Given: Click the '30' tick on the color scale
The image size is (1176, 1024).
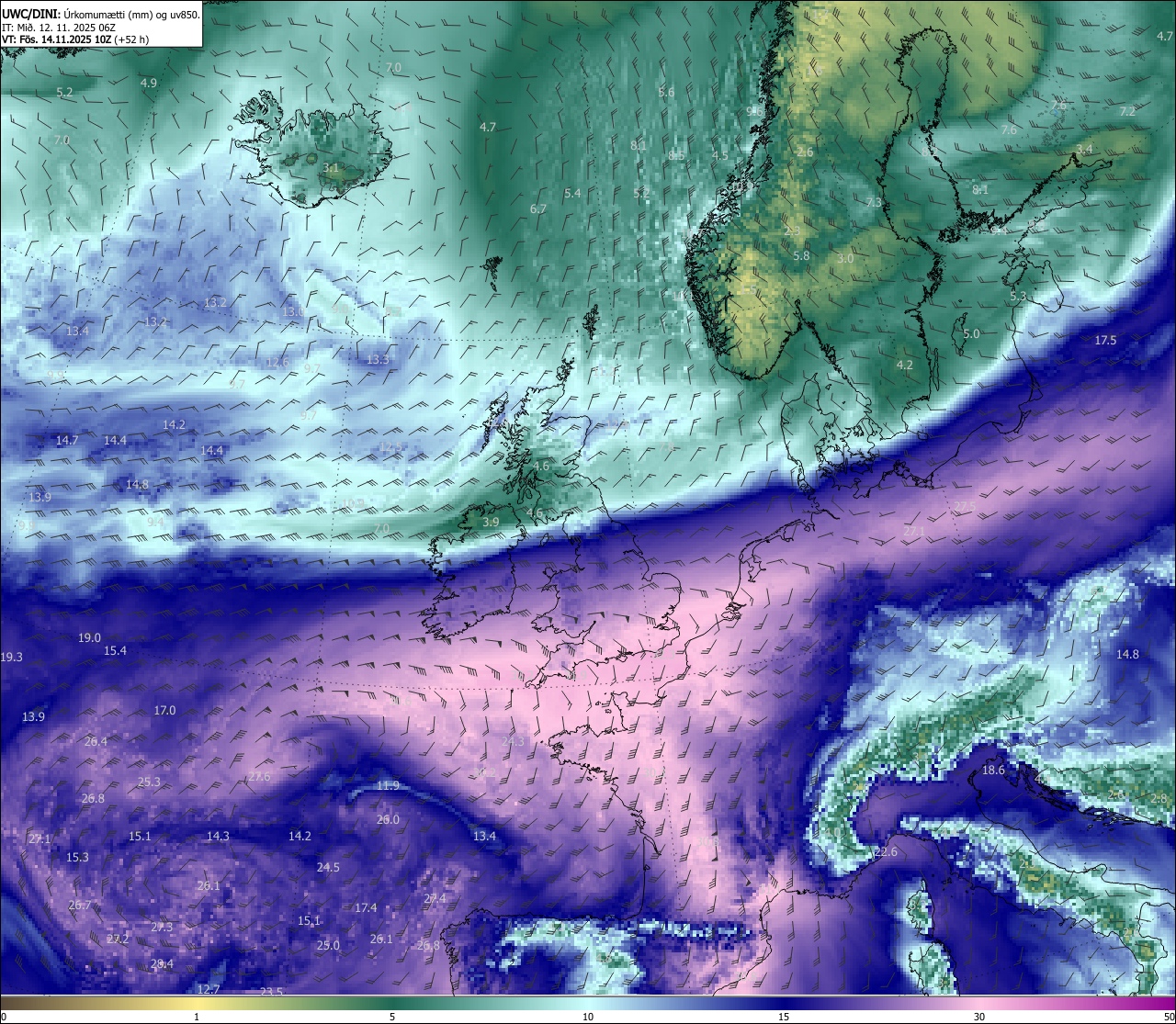Looking at the screenshot, I should (x=979, y=1016).
